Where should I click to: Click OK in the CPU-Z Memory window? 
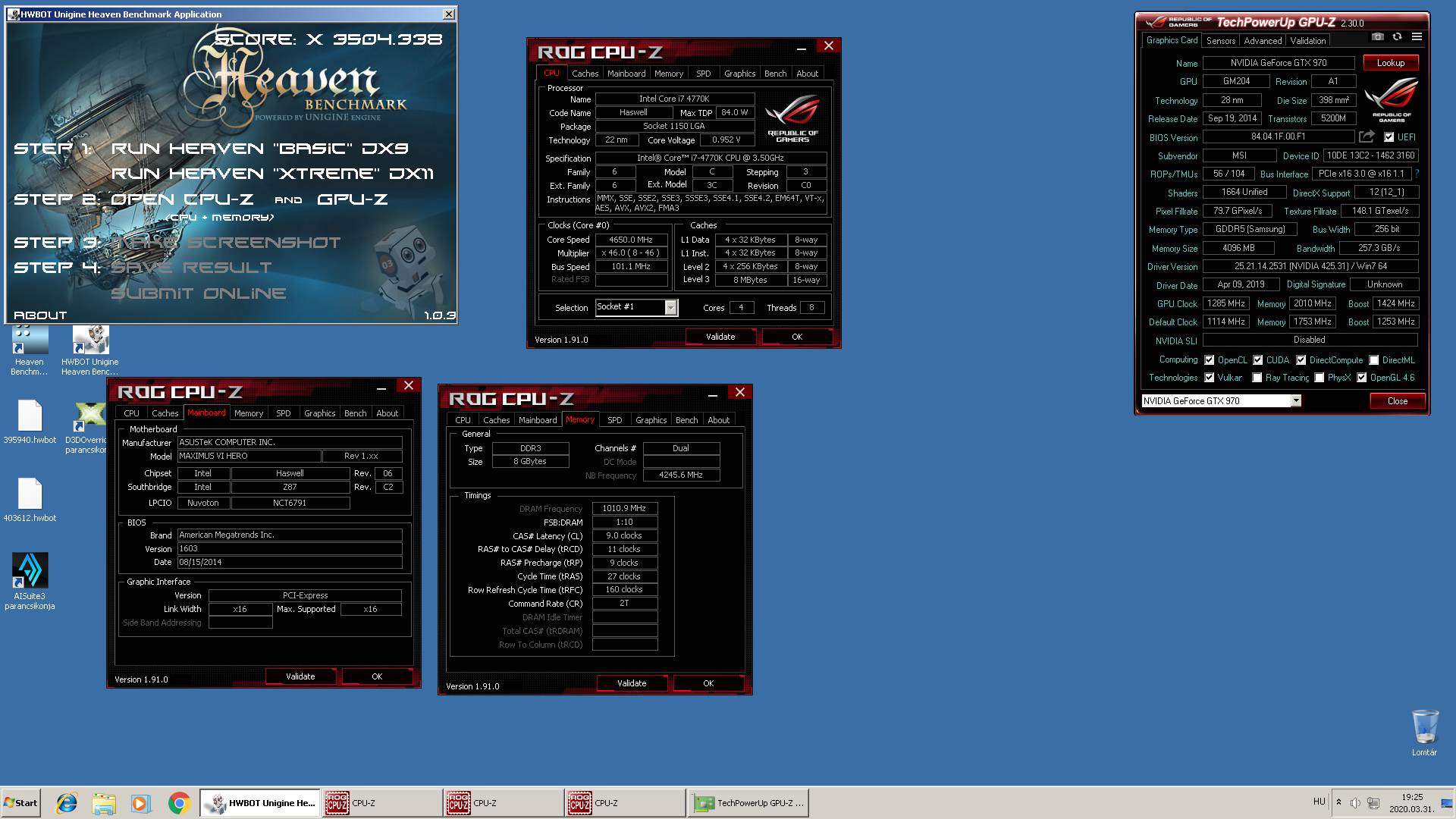708,683
